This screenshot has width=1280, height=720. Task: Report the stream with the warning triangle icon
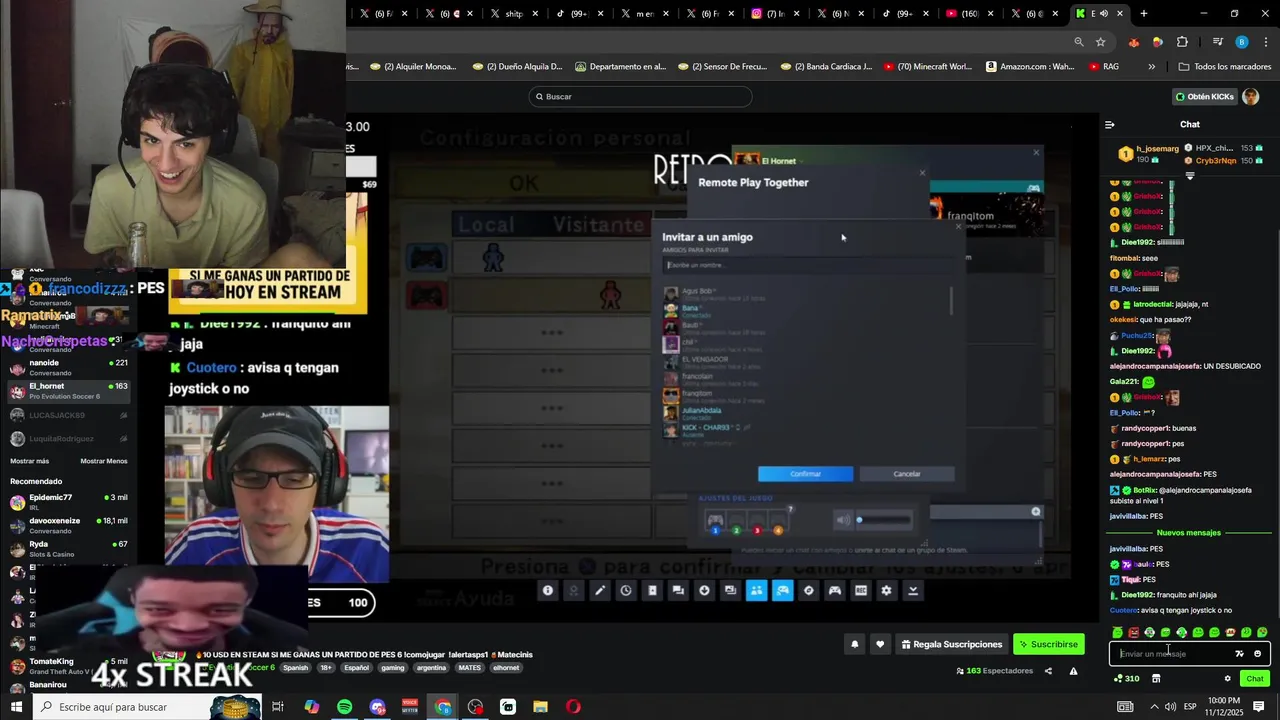(x=1073, y=671)
